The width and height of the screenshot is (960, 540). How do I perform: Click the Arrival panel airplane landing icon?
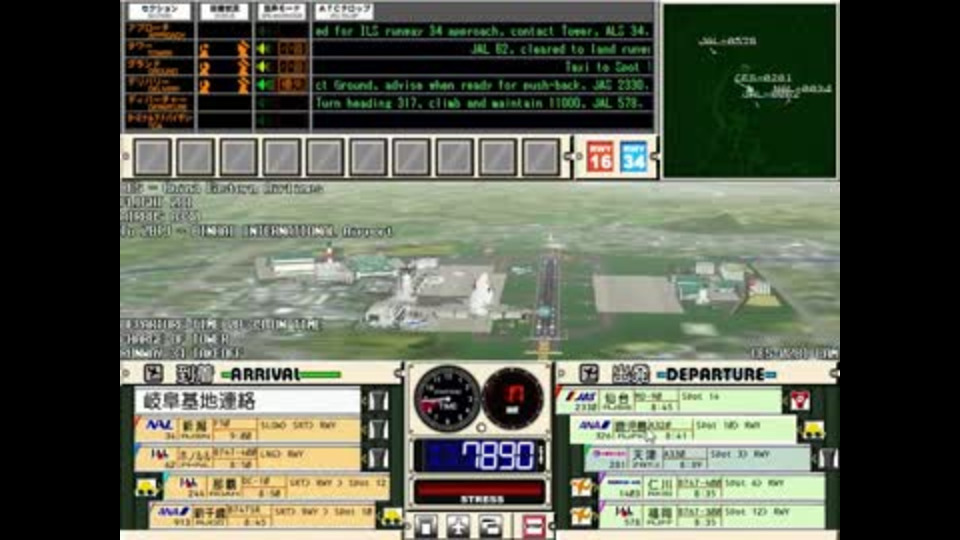pyautogui.click(x=153, y=373)
